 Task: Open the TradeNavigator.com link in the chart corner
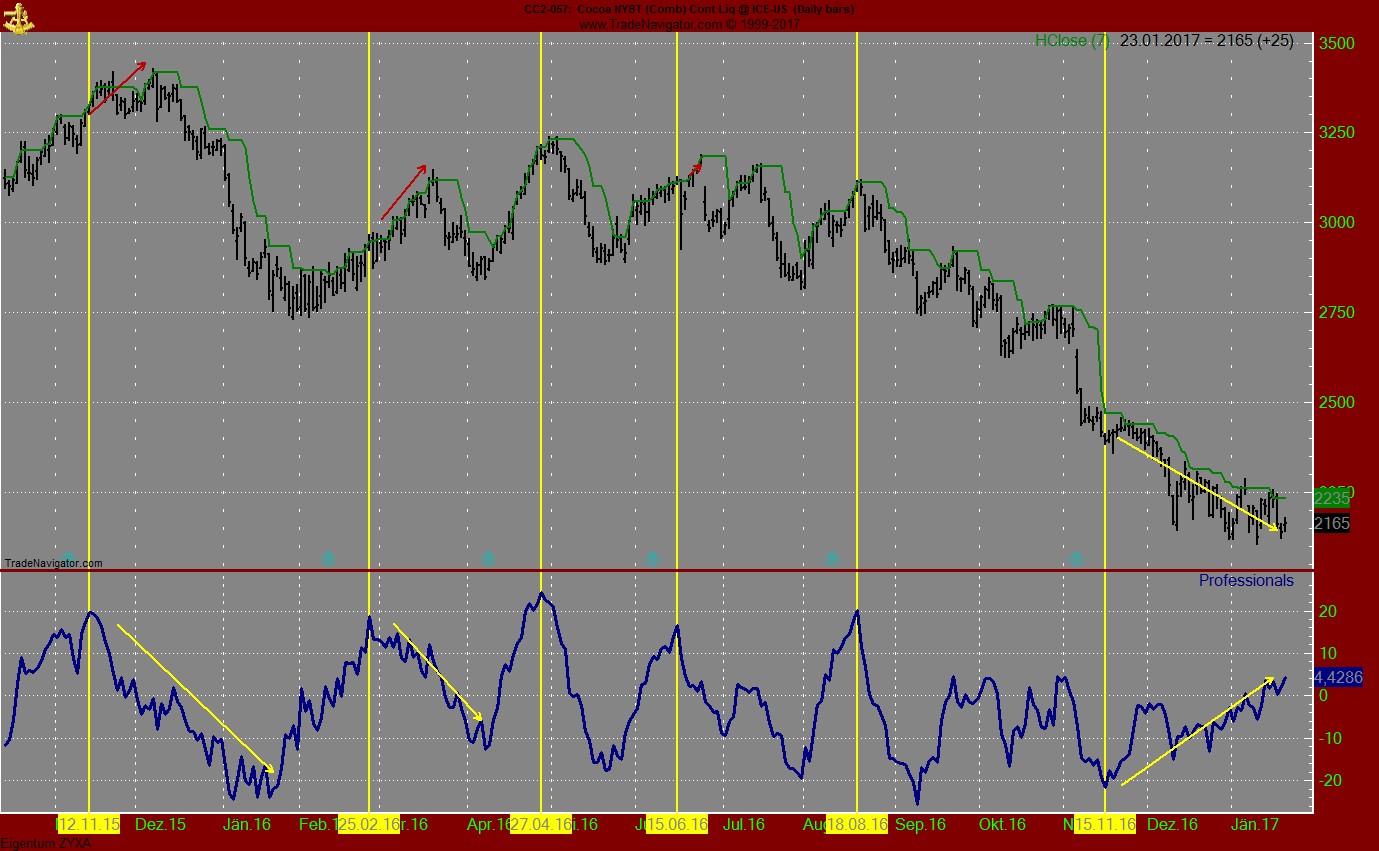coord(53,564)
